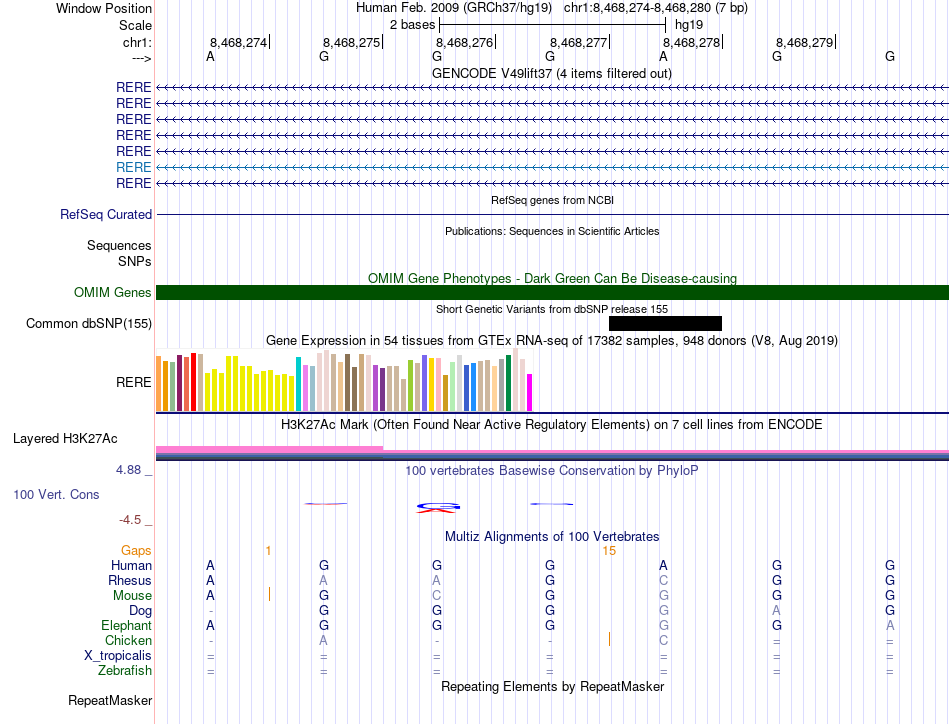Select the Zebrafish alignment row label

click(125, 671)
